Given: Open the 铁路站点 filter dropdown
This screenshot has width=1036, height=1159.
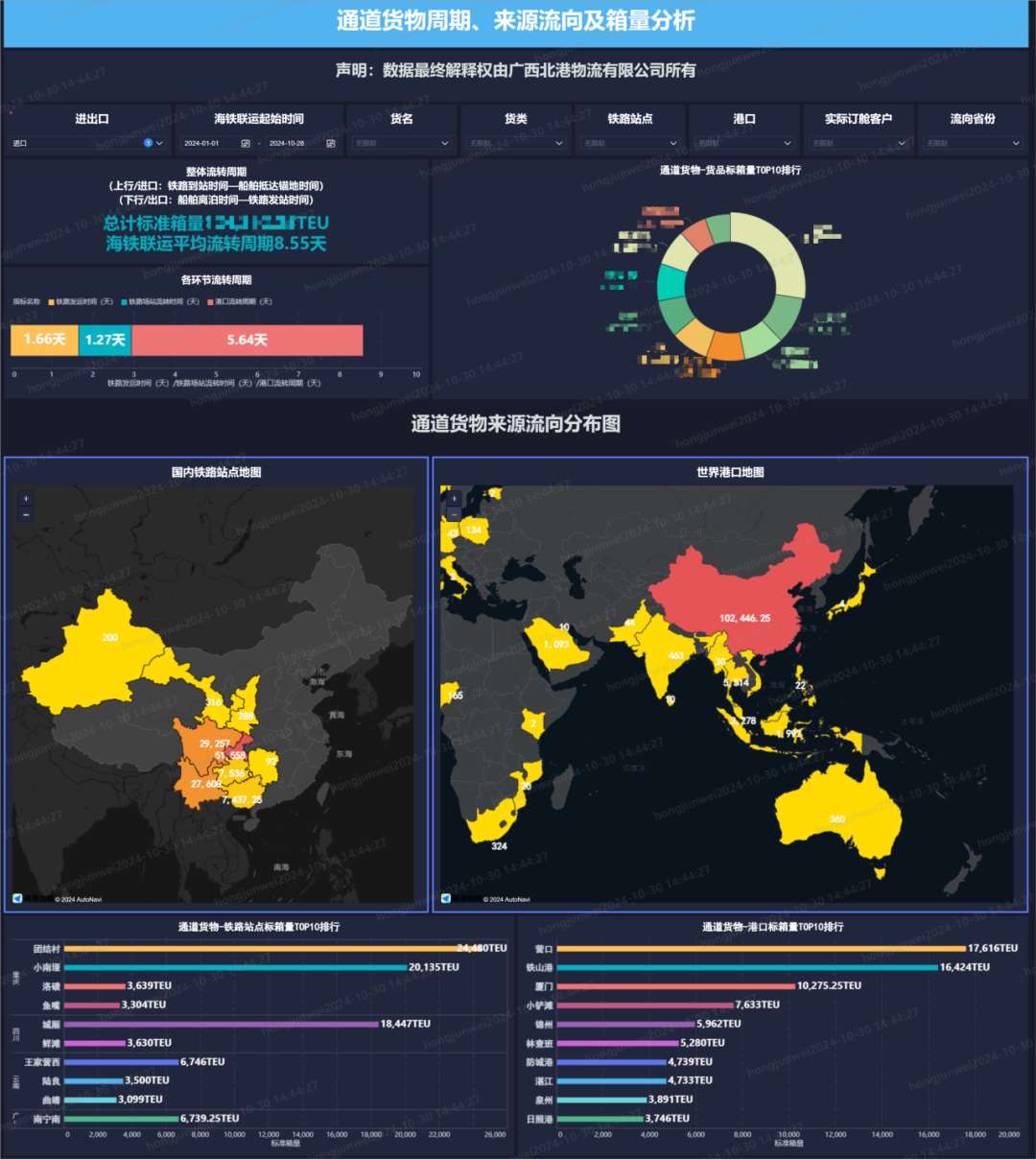Looking at the screenshot, I should [x=630, y=143].
